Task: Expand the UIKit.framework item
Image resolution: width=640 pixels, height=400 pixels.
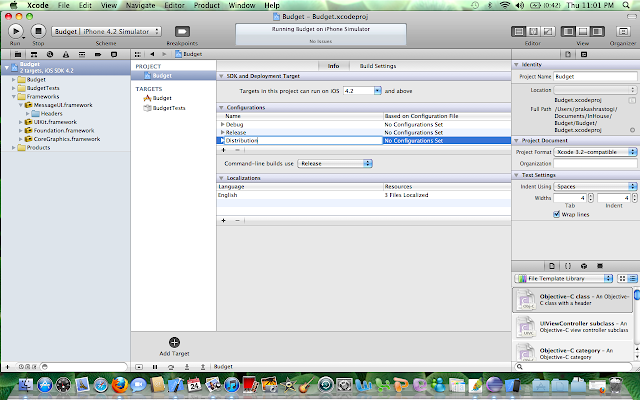Action: (20, 122)
